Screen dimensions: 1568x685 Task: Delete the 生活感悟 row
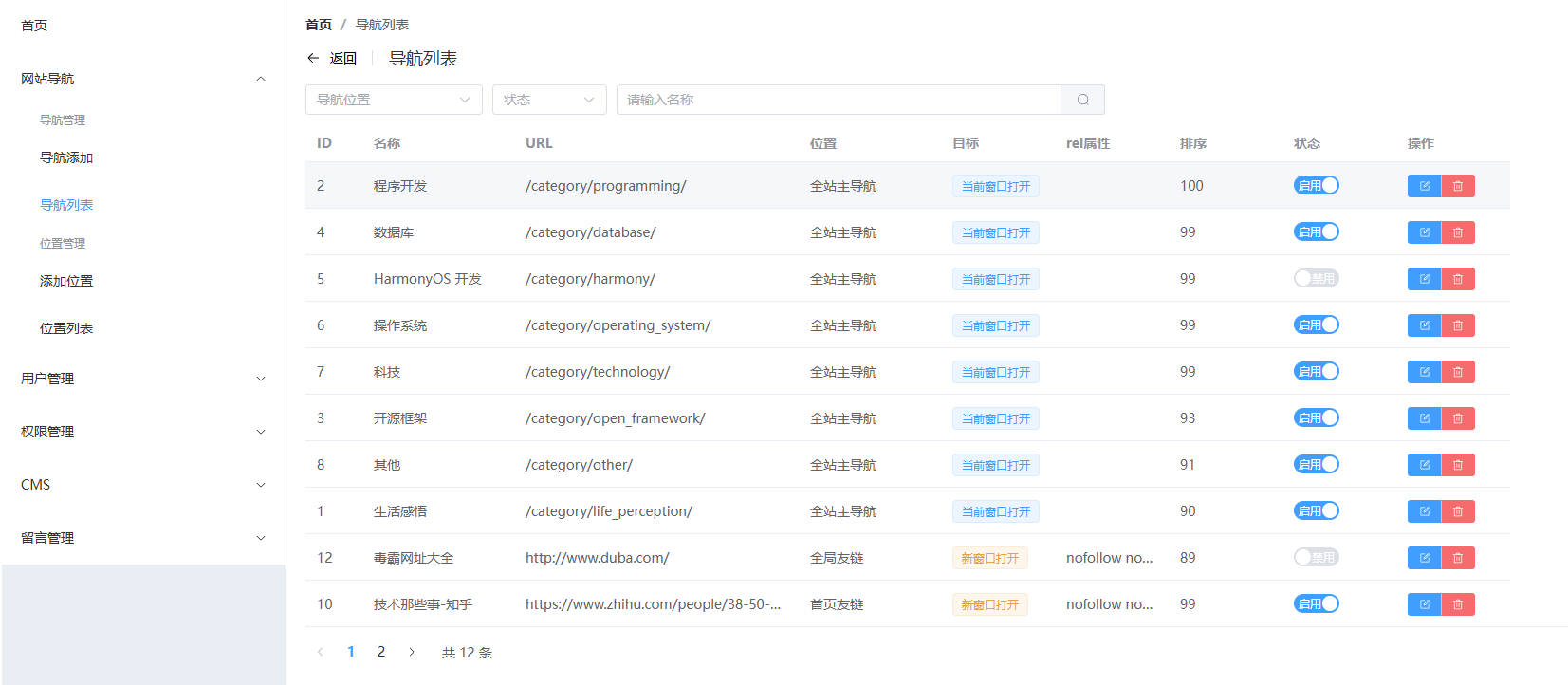(1458, 511)
